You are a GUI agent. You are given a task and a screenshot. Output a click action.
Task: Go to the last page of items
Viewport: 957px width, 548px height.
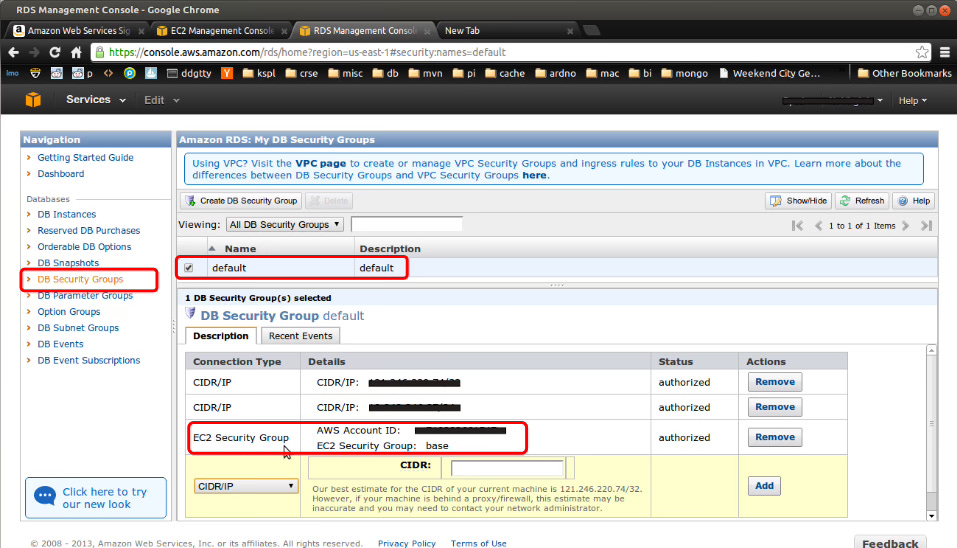(926, 226)
